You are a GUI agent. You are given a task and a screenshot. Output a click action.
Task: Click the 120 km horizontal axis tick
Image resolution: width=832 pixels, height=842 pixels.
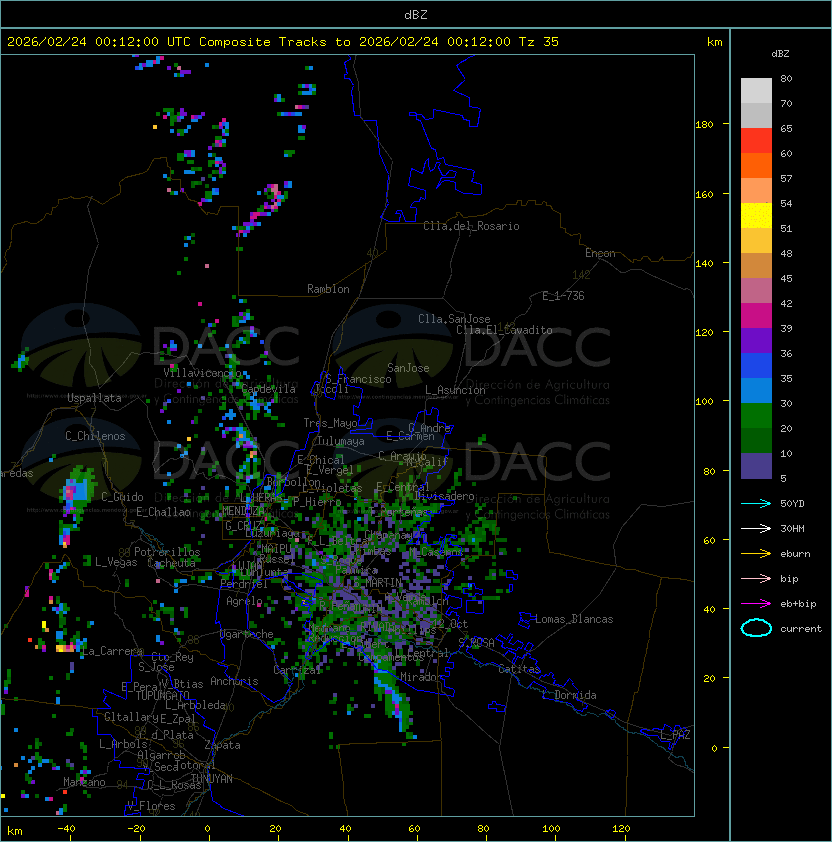(621, 829)
